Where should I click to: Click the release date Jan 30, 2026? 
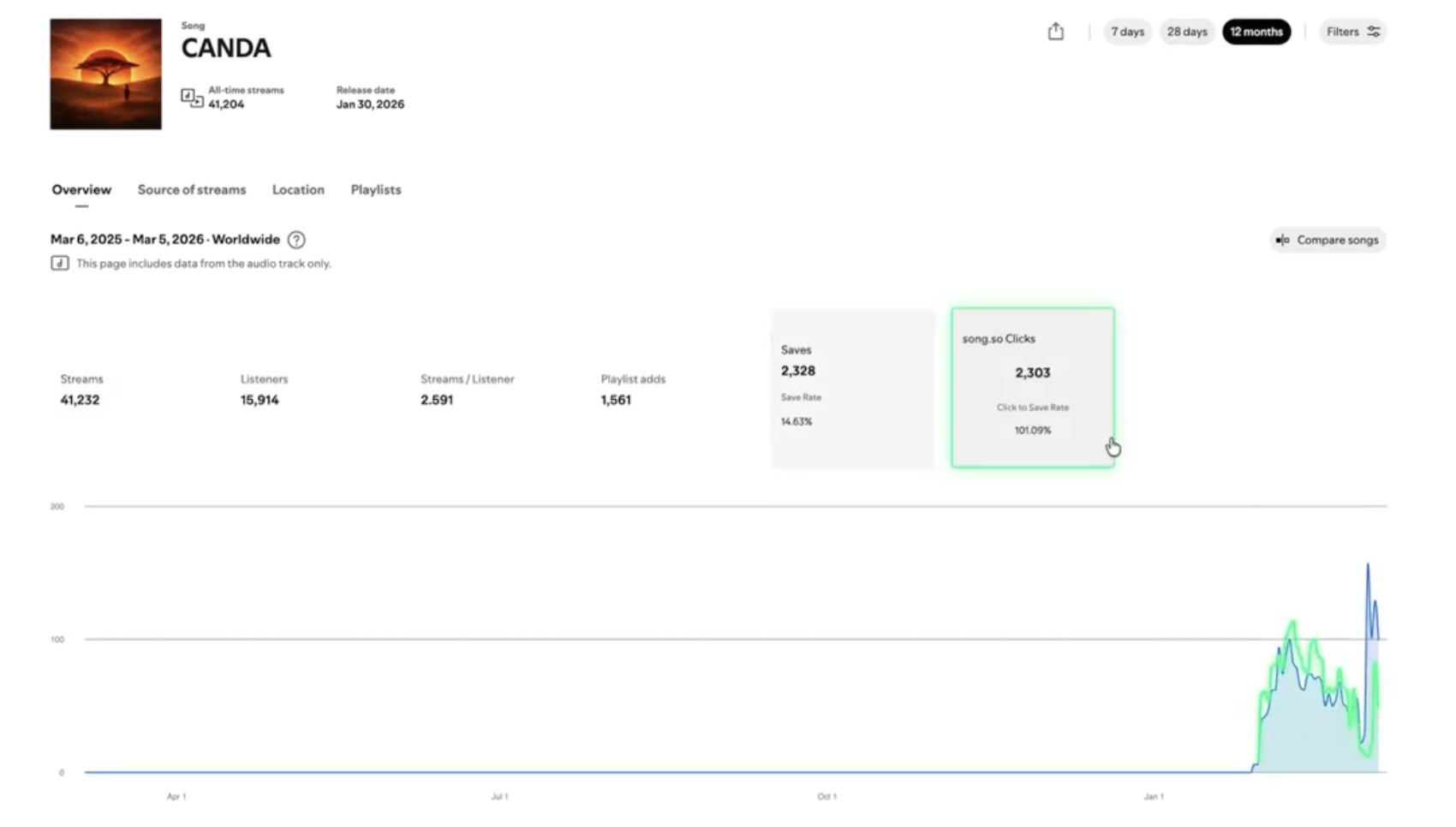point(370,104)
